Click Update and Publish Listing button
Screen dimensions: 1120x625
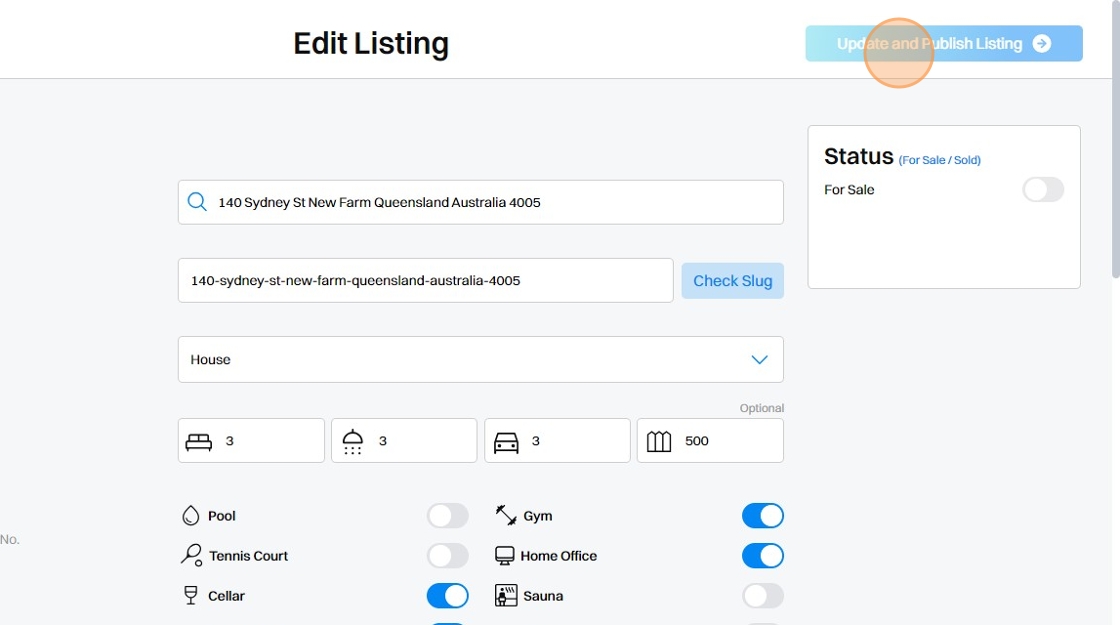pyautogui.click(x=943, y=44)
